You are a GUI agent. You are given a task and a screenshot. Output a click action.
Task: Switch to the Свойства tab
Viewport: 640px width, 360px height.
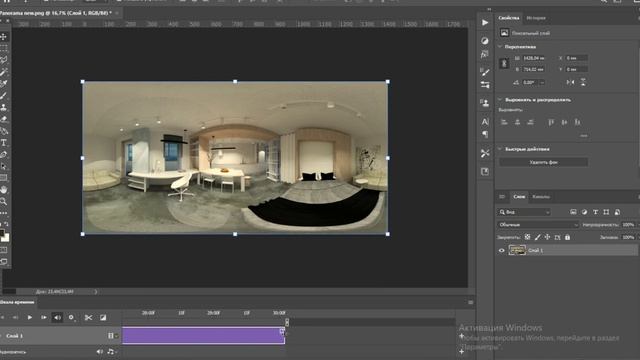click(509, 18)
